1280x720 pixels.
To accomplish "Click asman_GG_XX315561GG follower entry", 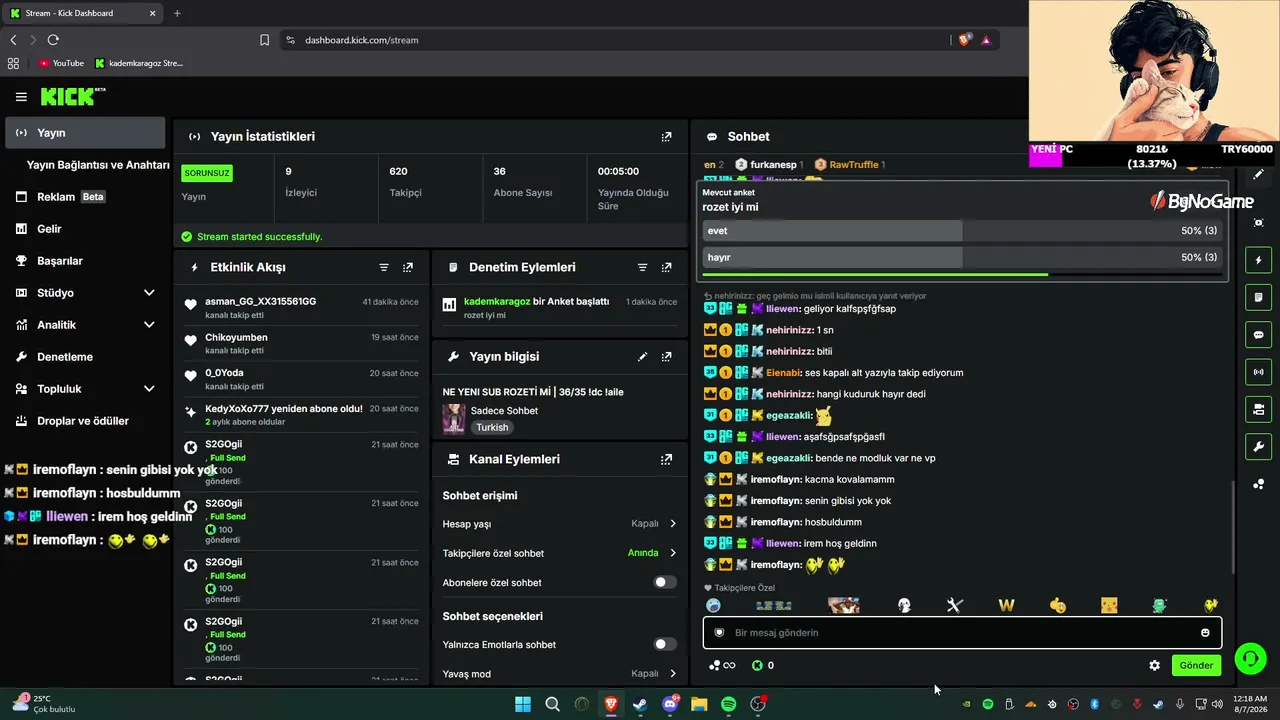I will point(301,307).
